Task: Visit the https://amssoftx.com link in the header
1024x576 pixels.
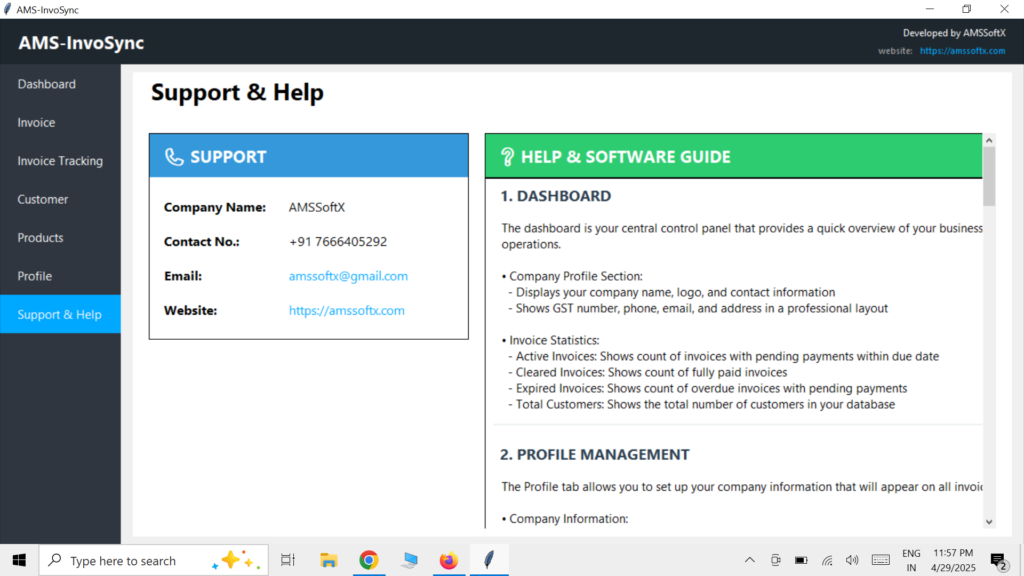Action: [962, 51]
